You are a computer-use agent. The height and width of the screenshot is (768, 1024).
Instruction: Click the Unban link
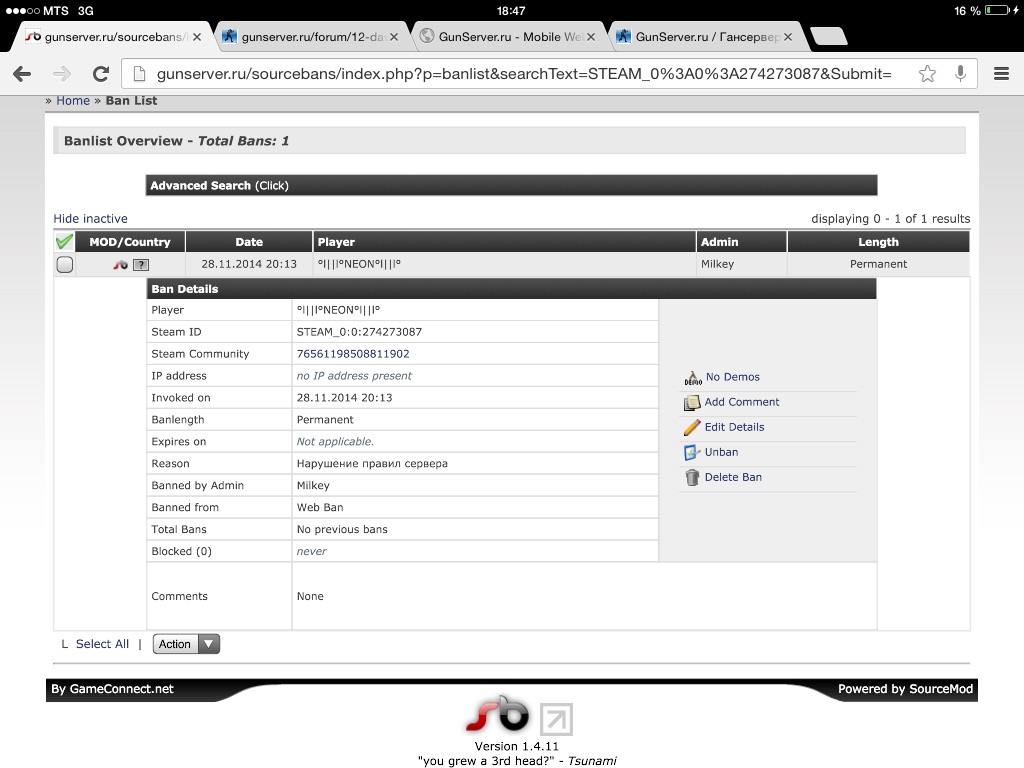coord(721,452)
